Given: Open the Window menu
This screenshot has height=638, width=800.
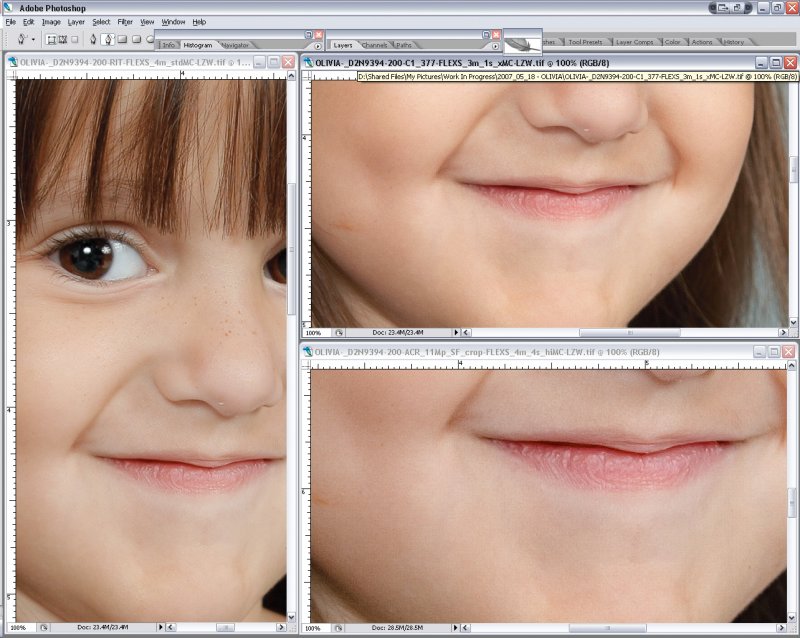Looking at the screenshot, I should point(173,22).
